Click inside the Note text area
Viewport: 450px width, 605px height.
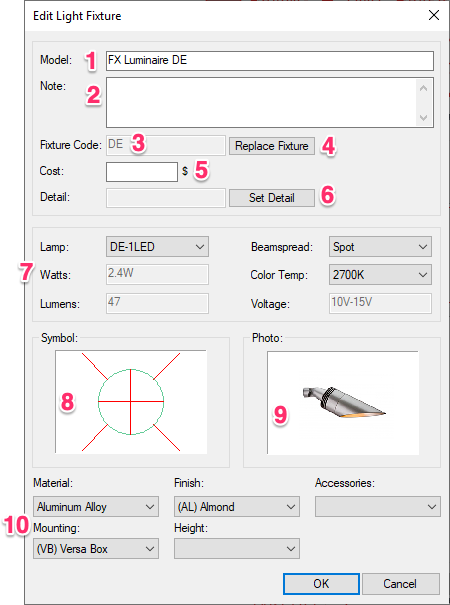pyautogui.click(x=261, y=102)
